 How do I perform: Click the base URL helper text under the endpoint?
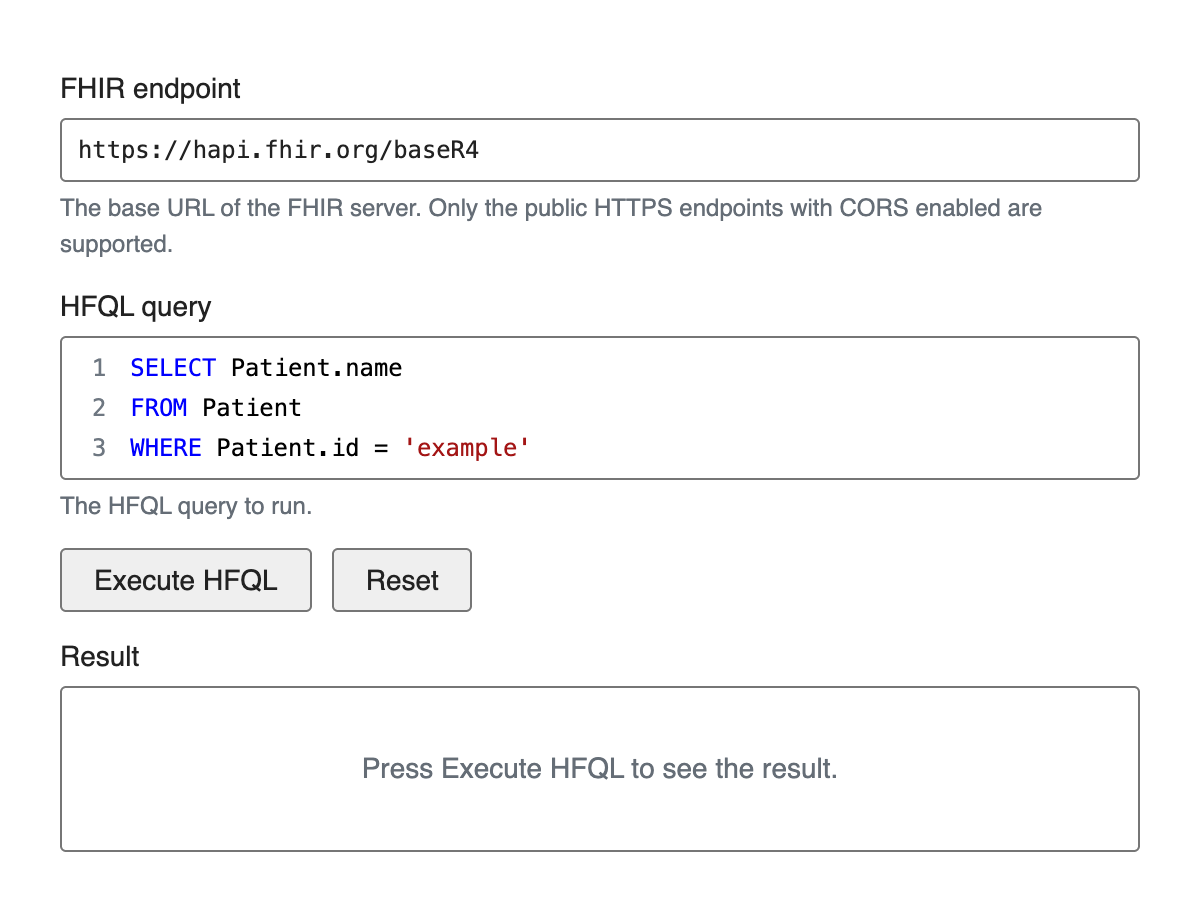coord(550,209)
